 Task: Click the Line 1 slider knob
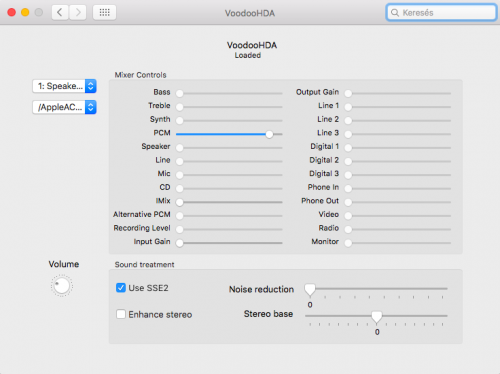[348, 107]
